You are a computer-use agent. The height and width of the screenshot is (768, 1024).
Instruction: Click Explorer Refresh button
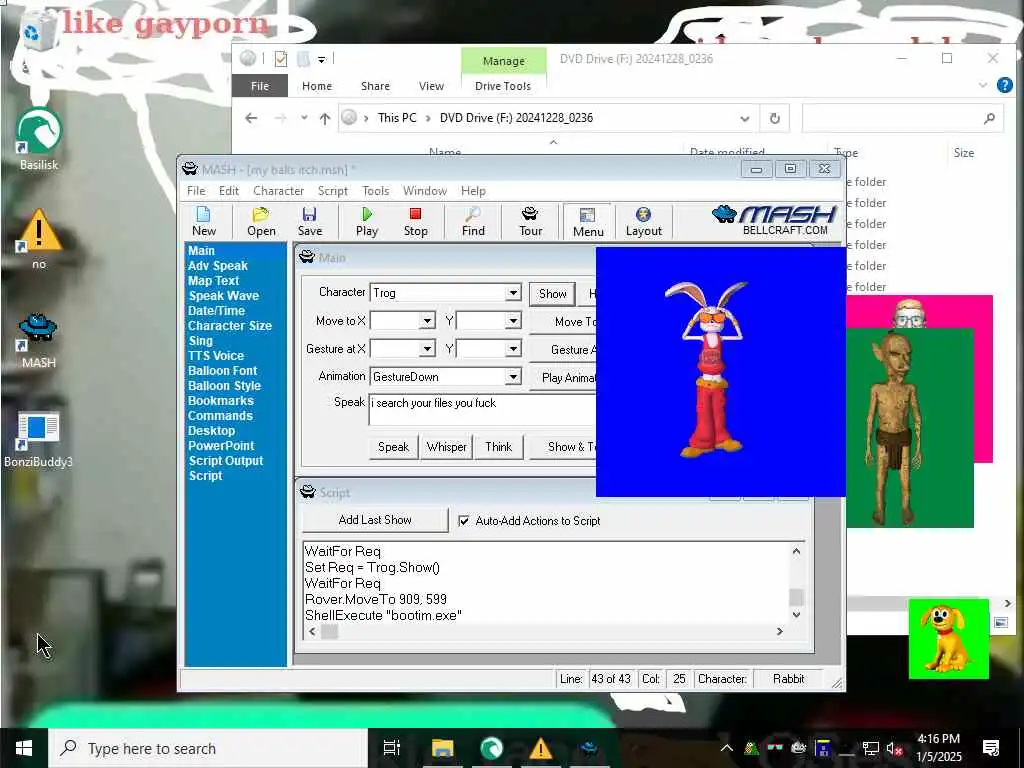click(775, 118)
